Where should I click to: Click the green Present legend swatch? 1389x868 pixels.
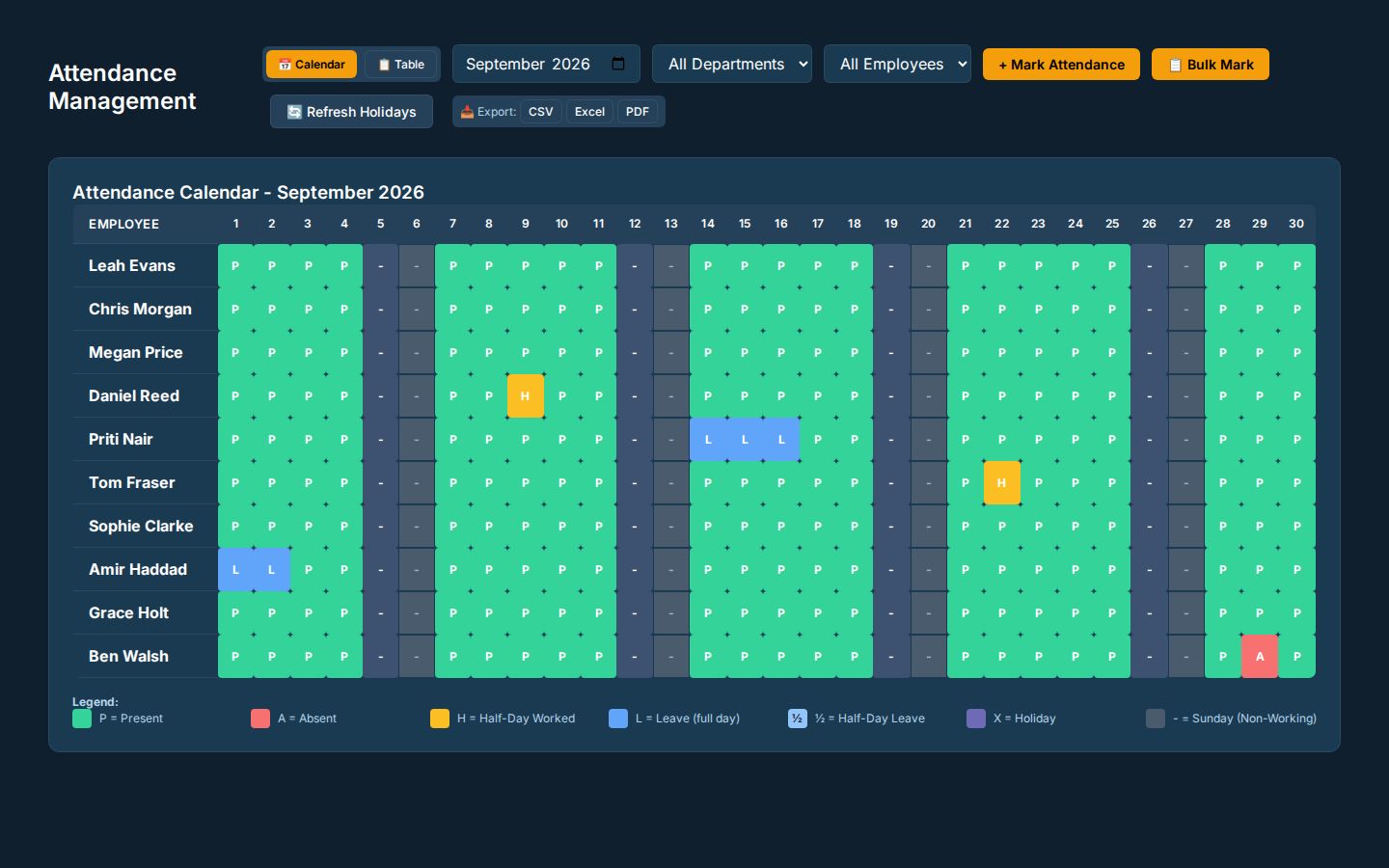82,719
